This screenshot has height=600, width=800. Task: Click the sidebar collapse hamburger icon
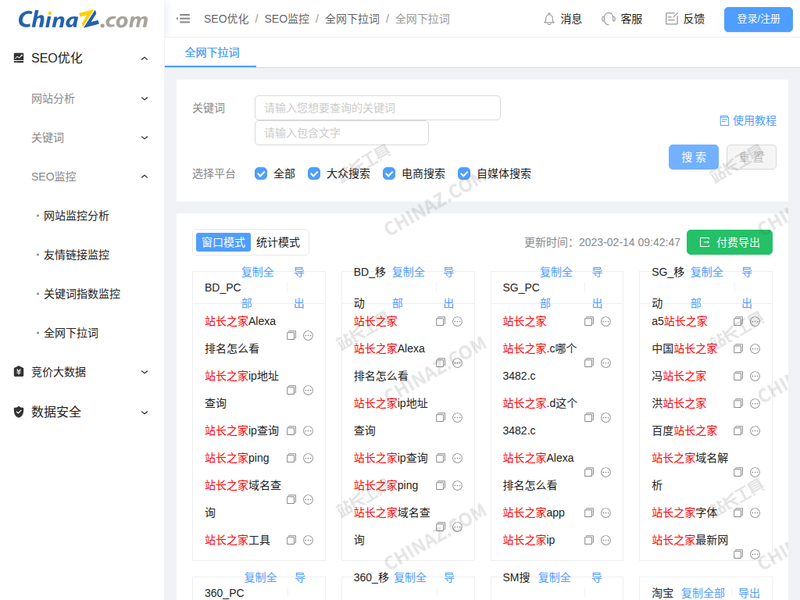click(x=183, y=19)
